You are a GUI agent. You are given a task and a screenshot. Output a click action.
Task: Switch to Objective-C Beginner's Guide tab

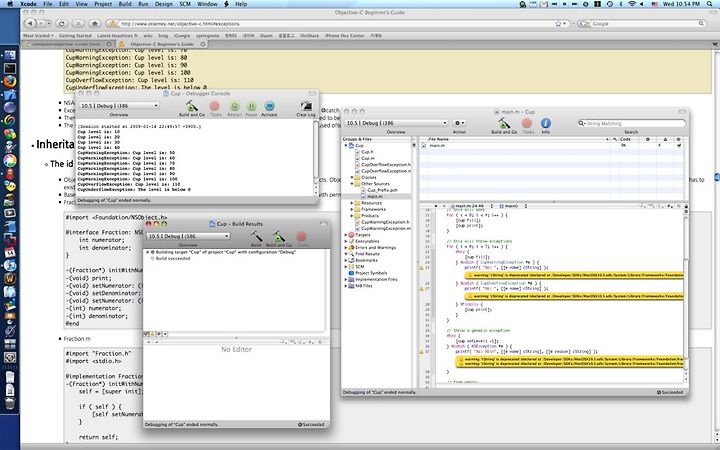(x=162, y=44)
